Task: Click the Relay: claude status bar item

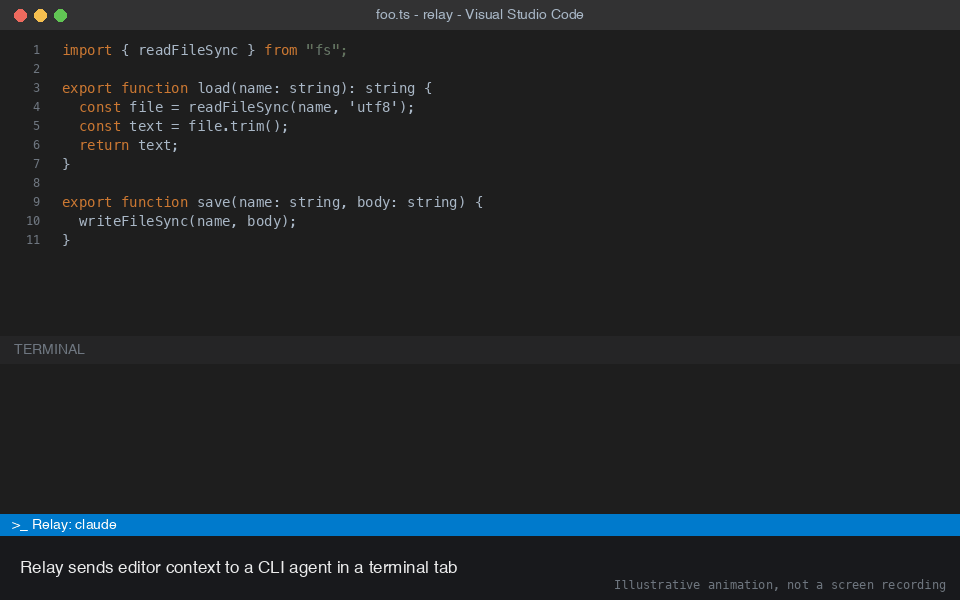Action: (x=64, y=525)
